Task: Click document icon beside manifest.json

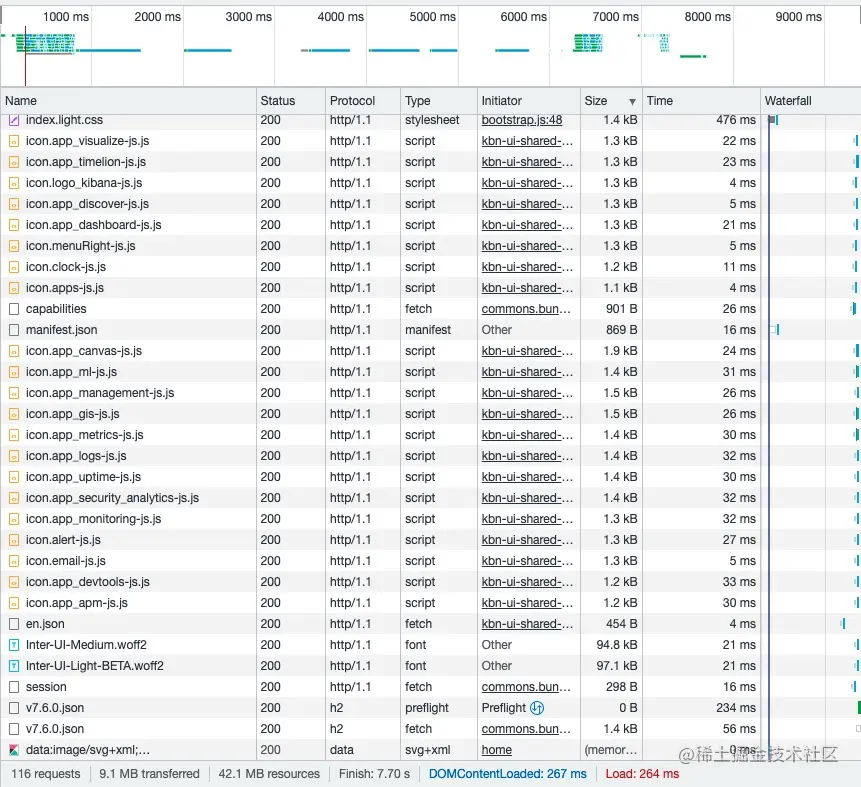Action: click(x=14, y=330)
